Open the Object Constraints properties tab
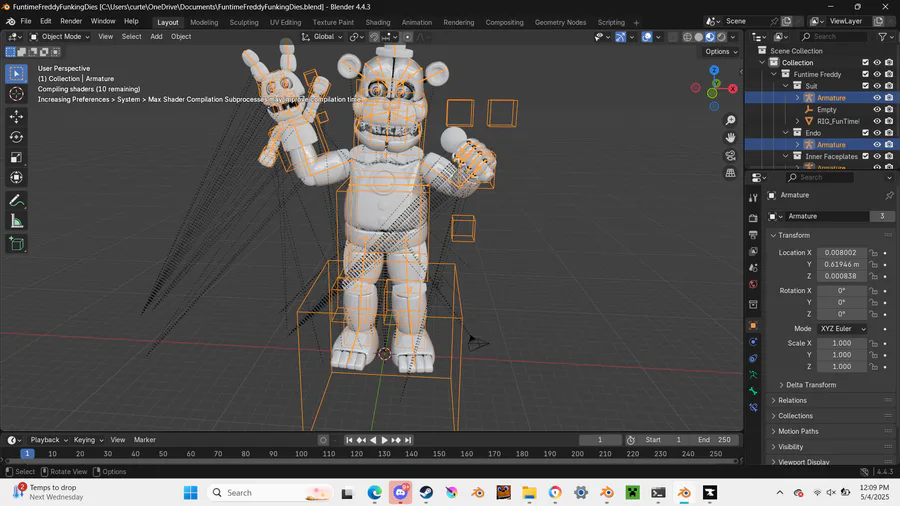 point(753,359)
